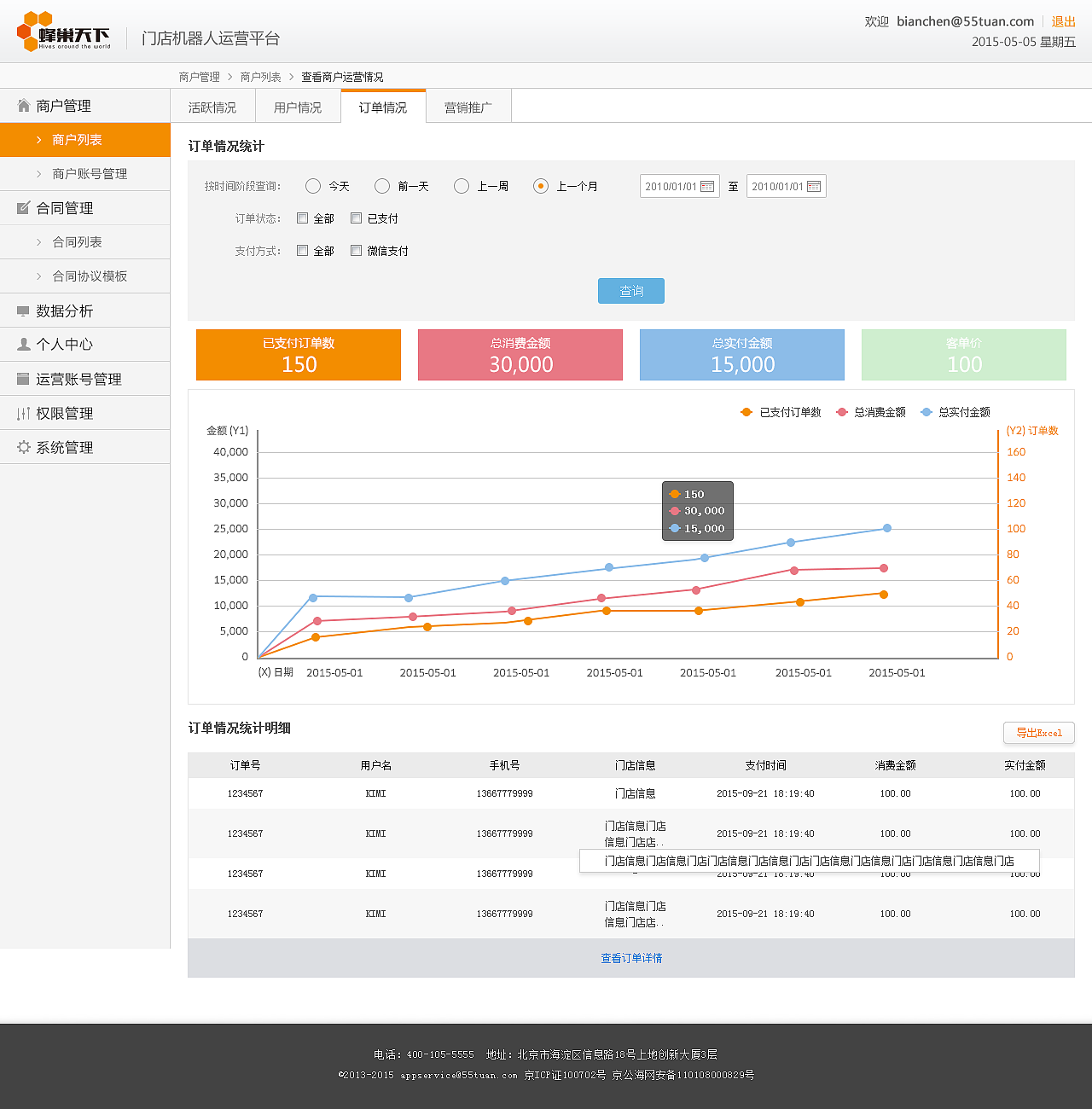This screenshot has height=1109, width=1092.
Task: Click the orange 已支付订单数 stat card
Action: point(299,355)
